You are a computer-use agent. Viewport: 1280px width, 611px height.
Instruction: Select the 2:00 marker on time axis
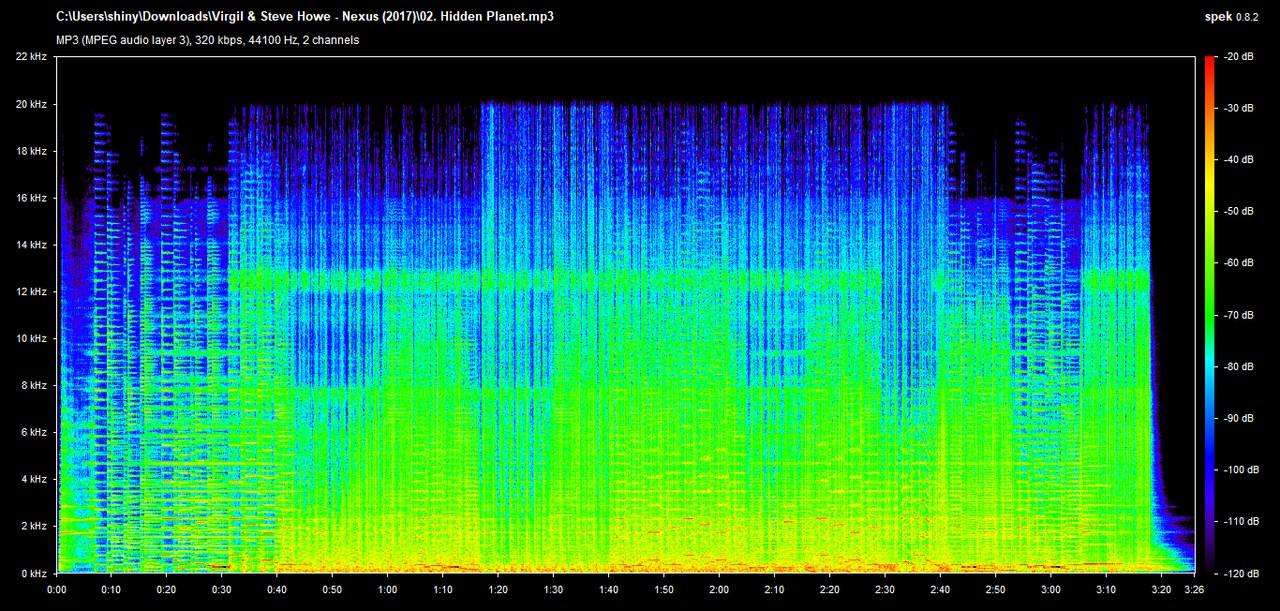pos(719,590)
